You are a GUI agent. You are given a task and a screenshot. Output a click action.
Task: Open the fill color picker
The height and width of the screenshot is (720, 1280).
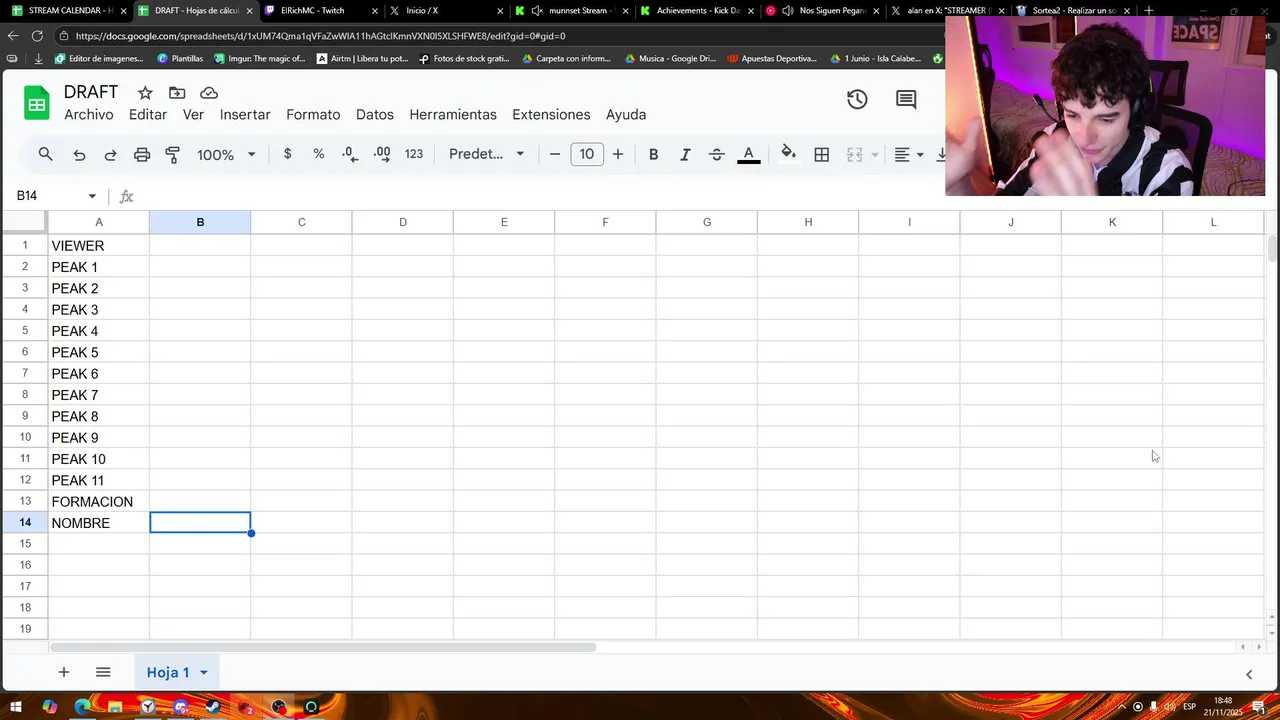point(788,154)
